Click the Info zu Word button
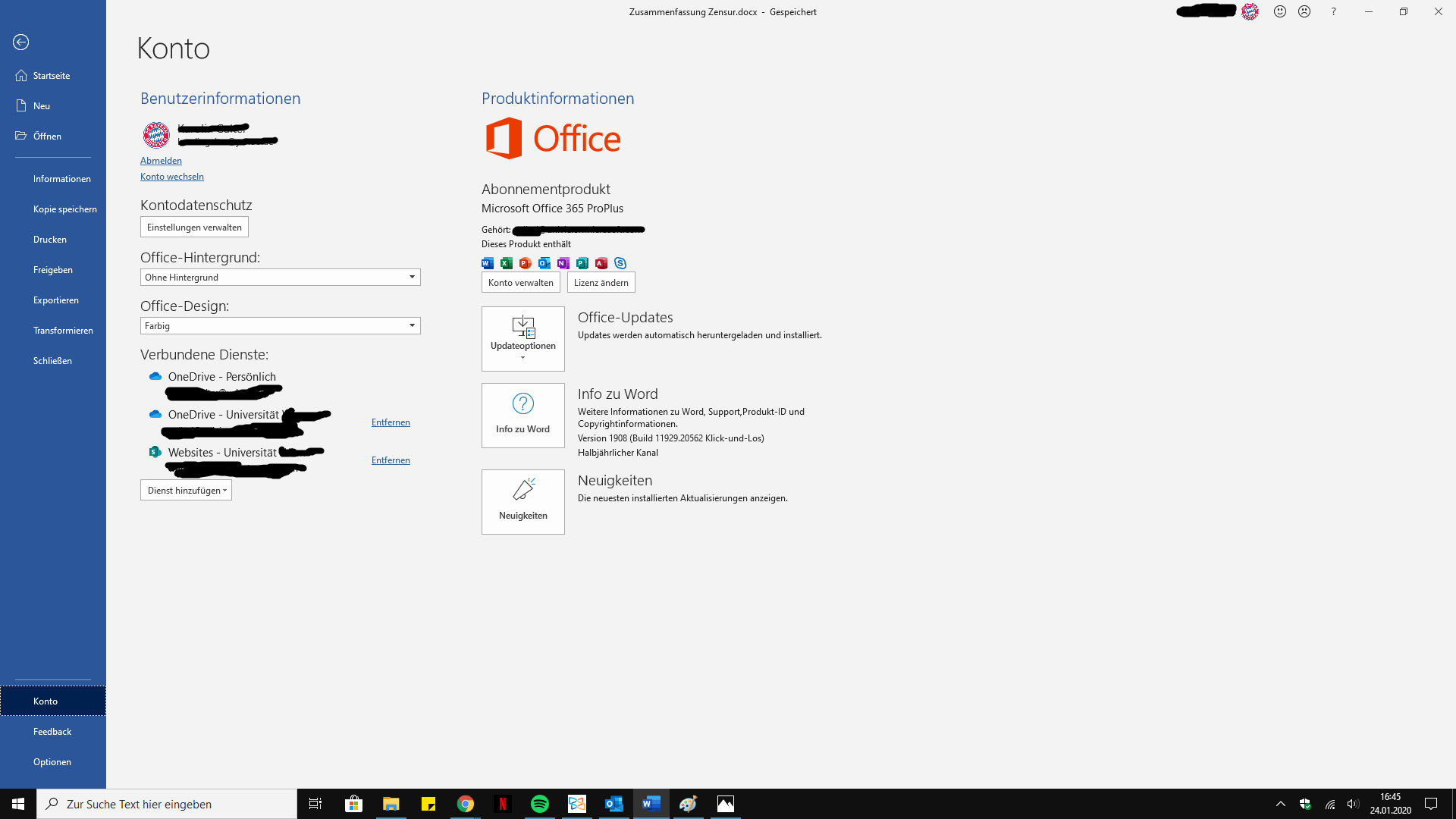1456x819 pixels. point(523,416)
